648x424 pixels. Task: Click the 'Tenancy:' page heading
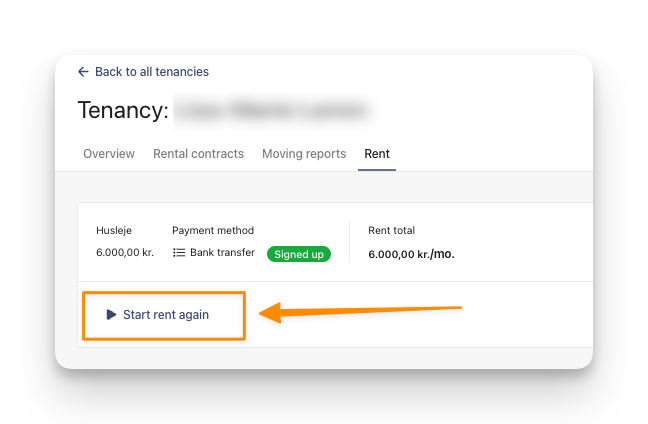pos(123,110)
